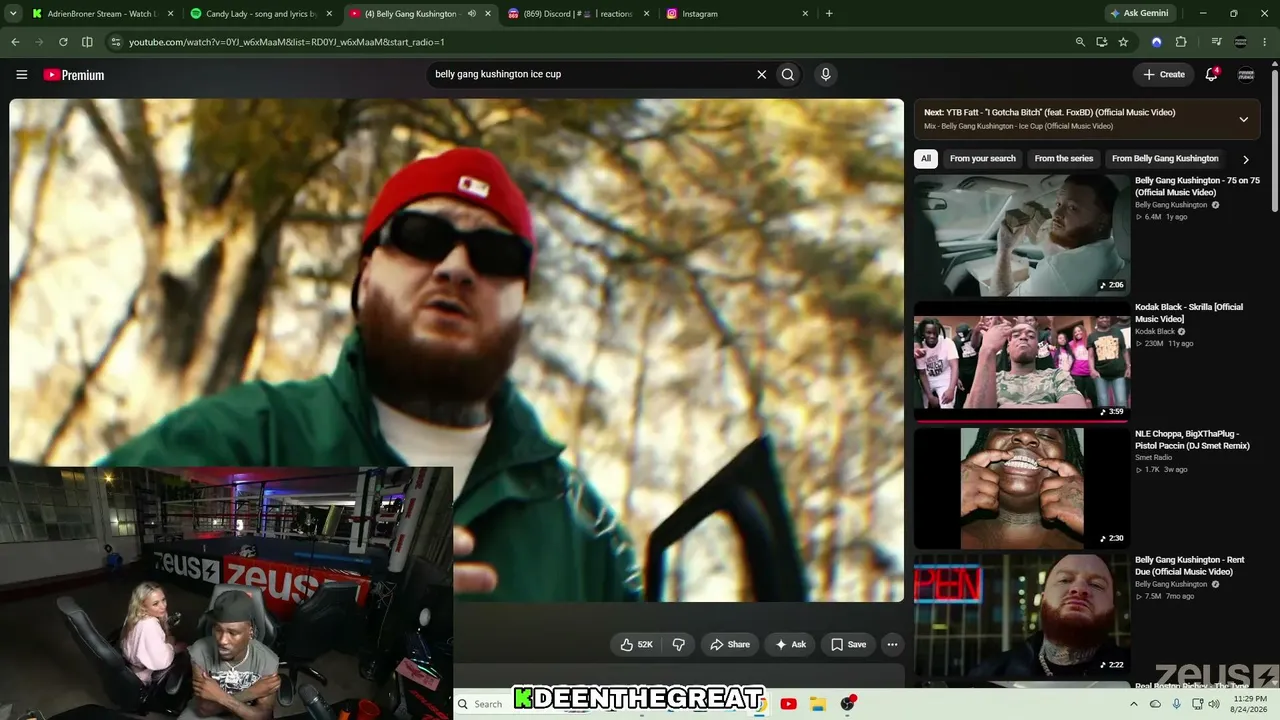Viewport: 1280px width, 720px height.
Task: Open Kodak Black Skrilla thumbnail
Action: [x=1021, y=362]
